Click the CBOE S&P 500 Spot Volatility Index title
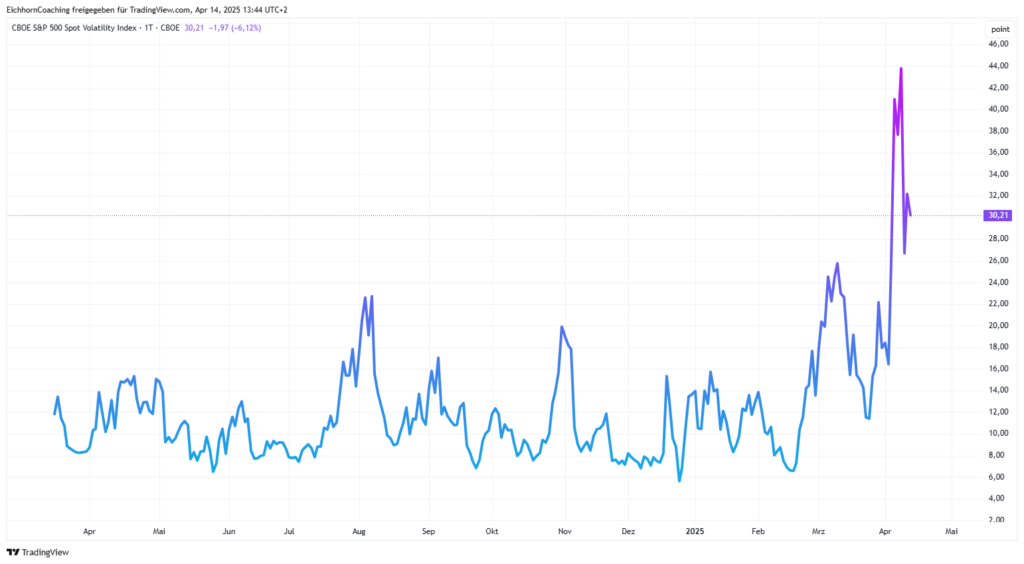The width and height of the screenshot is (1024, 564). (x=74, y=28)
